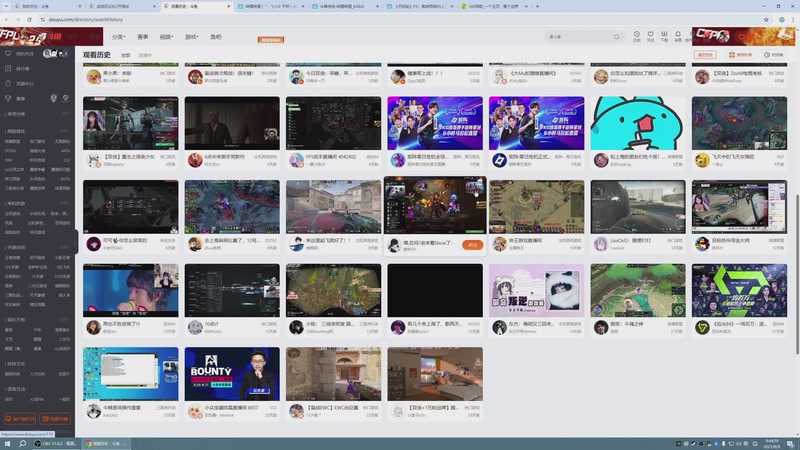This screenshot has width=800, height=450.
Task: Click the orange 关注 button on hovered card
Action: (472, 245)
